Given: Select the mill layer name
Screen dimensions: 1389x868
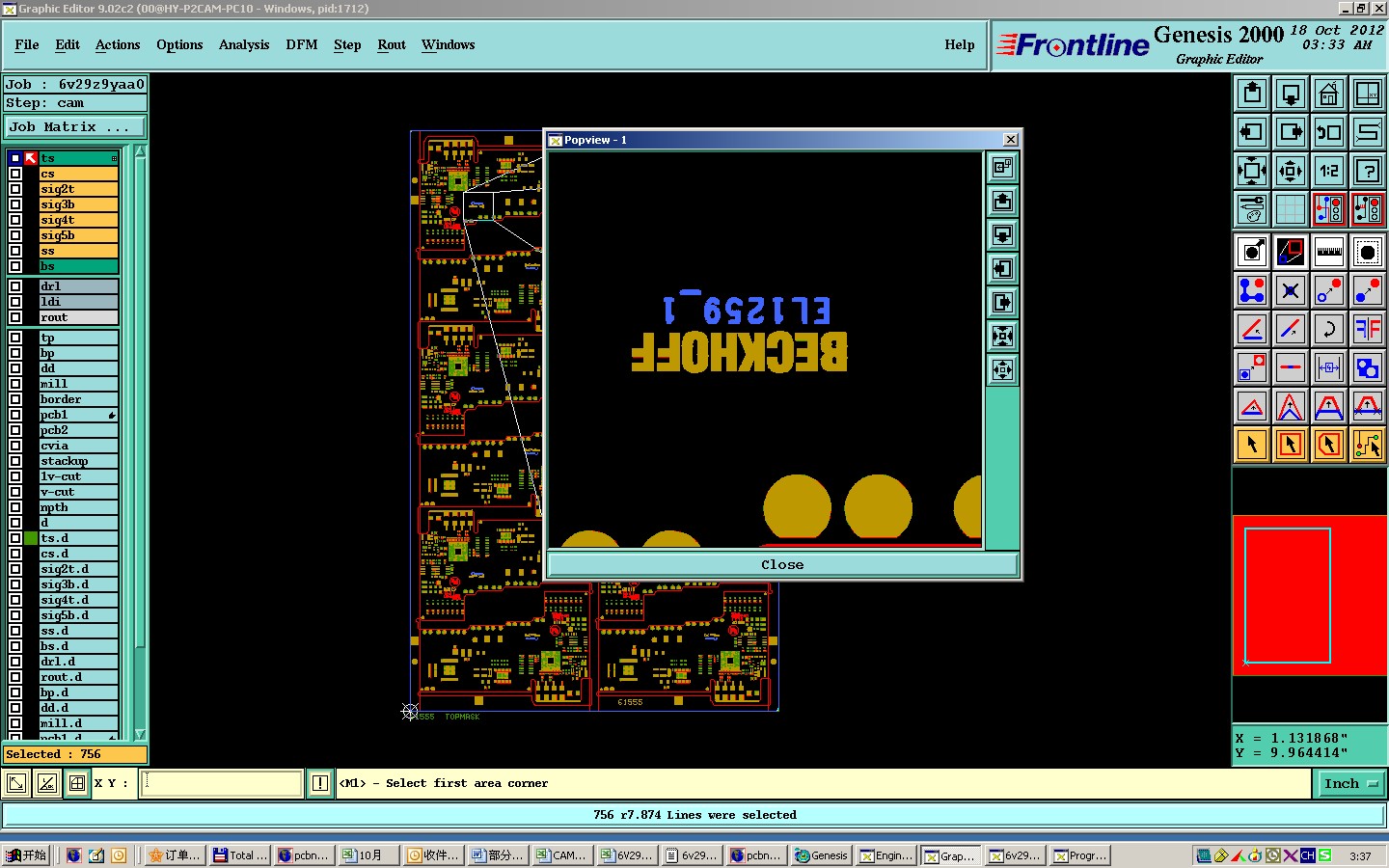Looking at the screenshot, I should pyautogui.click(x=78, y=384).
